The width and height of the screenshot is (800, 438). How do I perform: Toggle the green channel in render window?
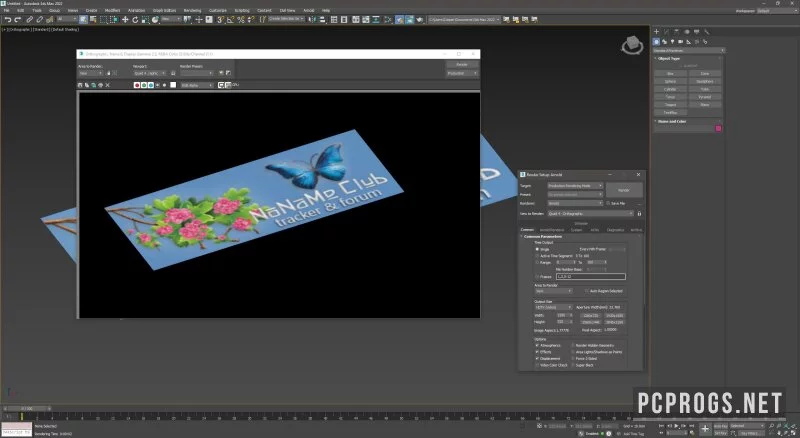pos(144,85)
